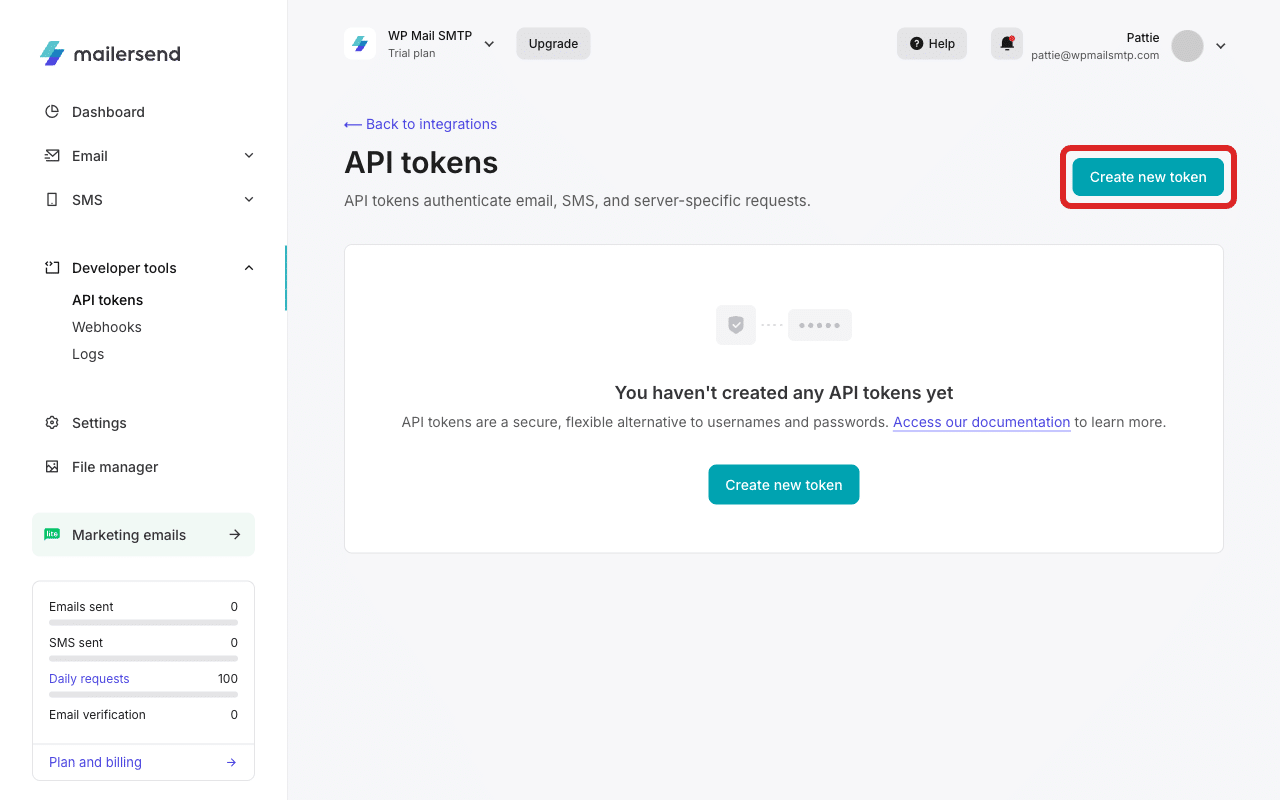Viewport: 1280px width, 800px height.
Task: Select Webhooks under Developer tools
Action: (106, 326)
